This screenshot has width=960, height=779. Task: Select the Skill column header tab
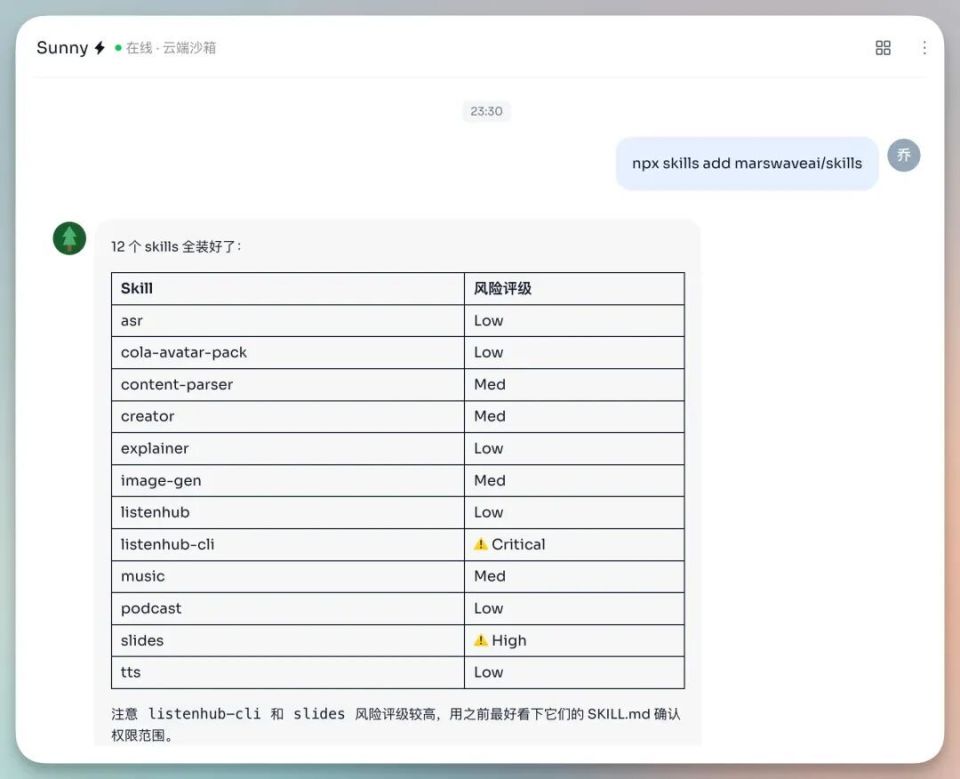pos(136,288)
